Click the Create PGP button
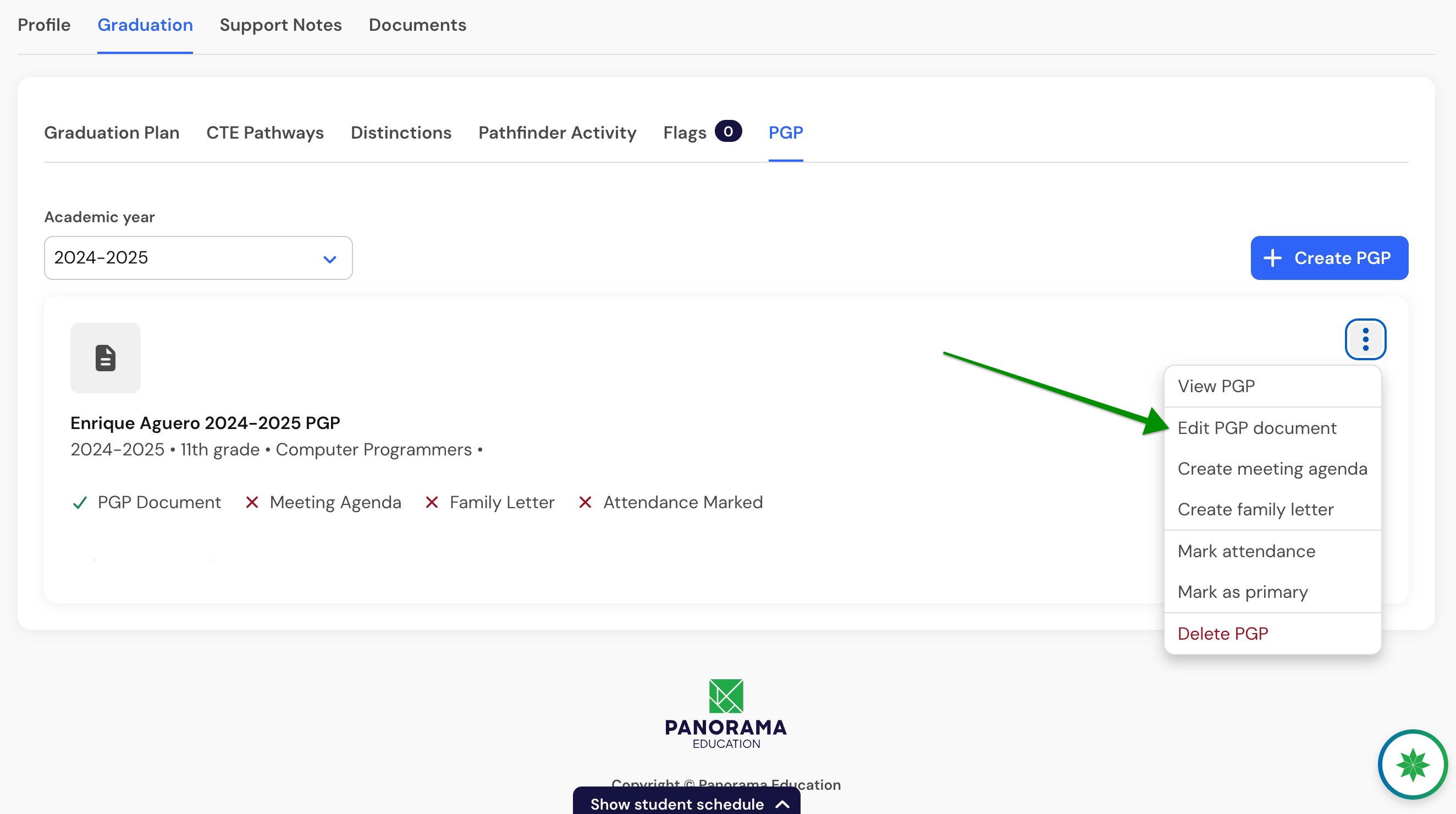The width and height of the screenshot is (1456, 814). point(1329,258)
